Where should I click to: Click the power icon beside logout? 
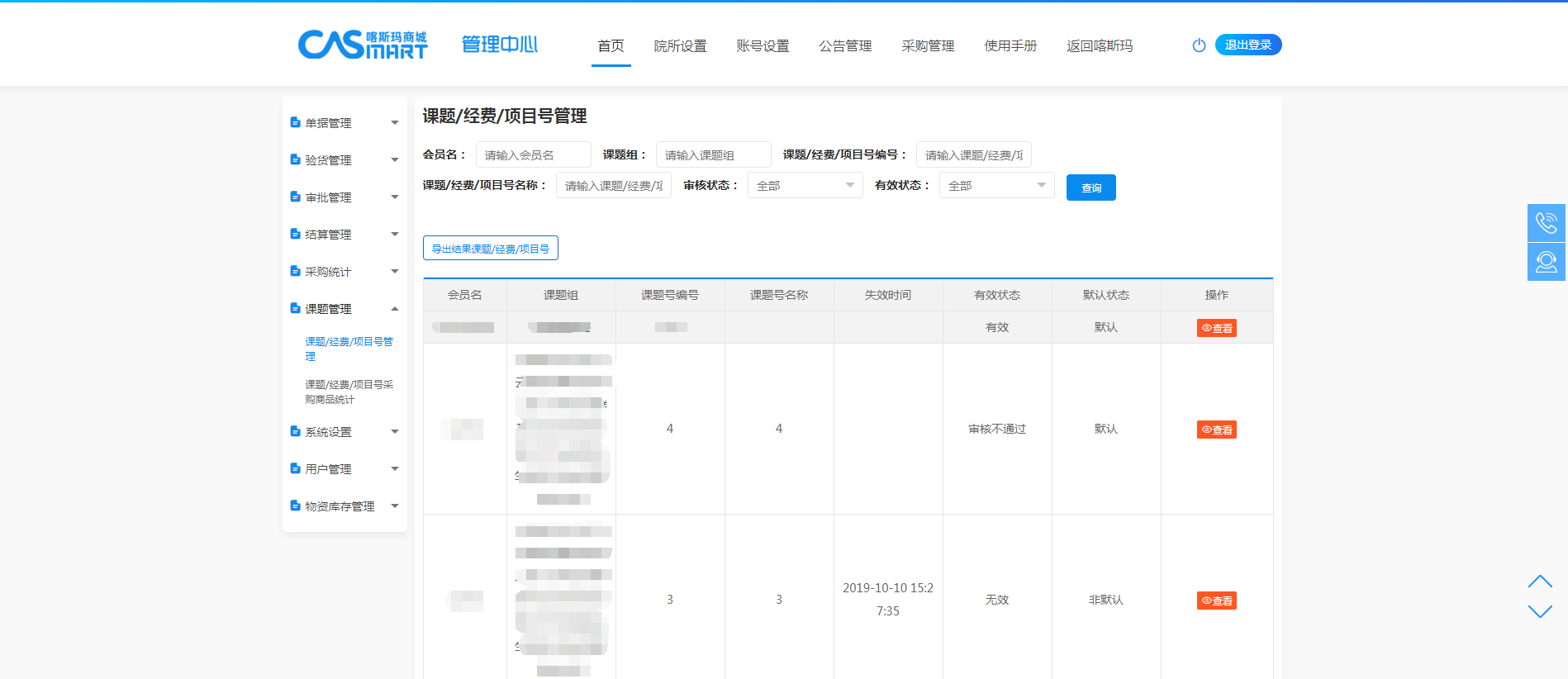(1199, 45)
